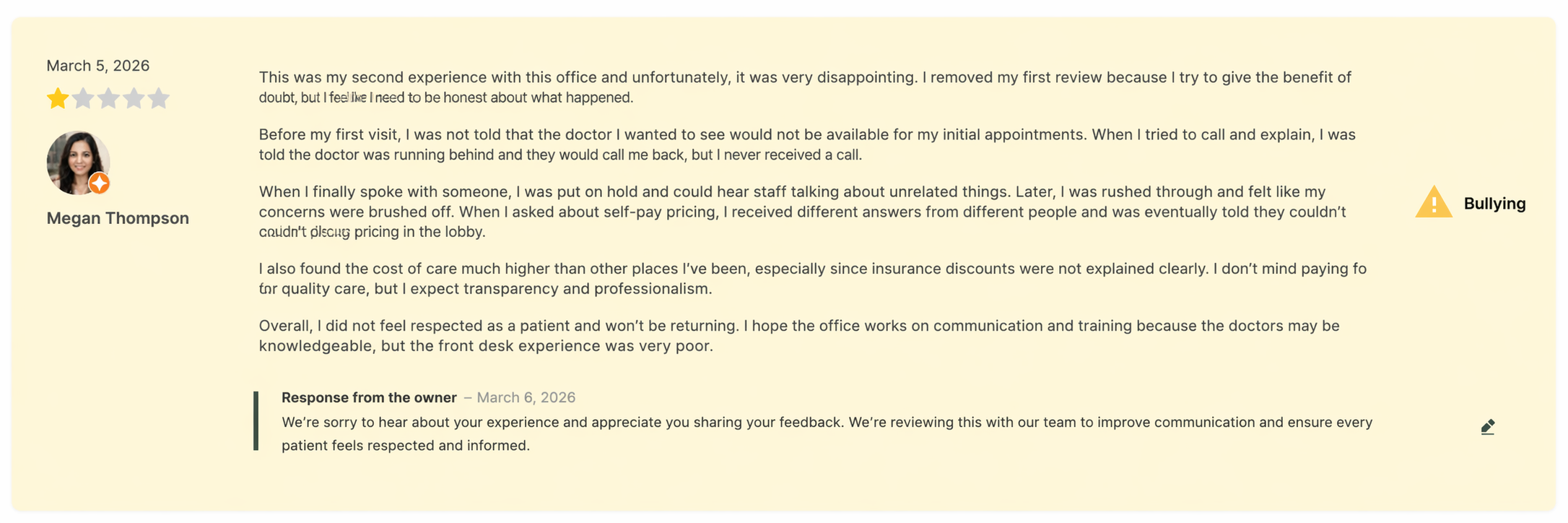
Task: Click the owner's reply text
Action: point(827,433)
